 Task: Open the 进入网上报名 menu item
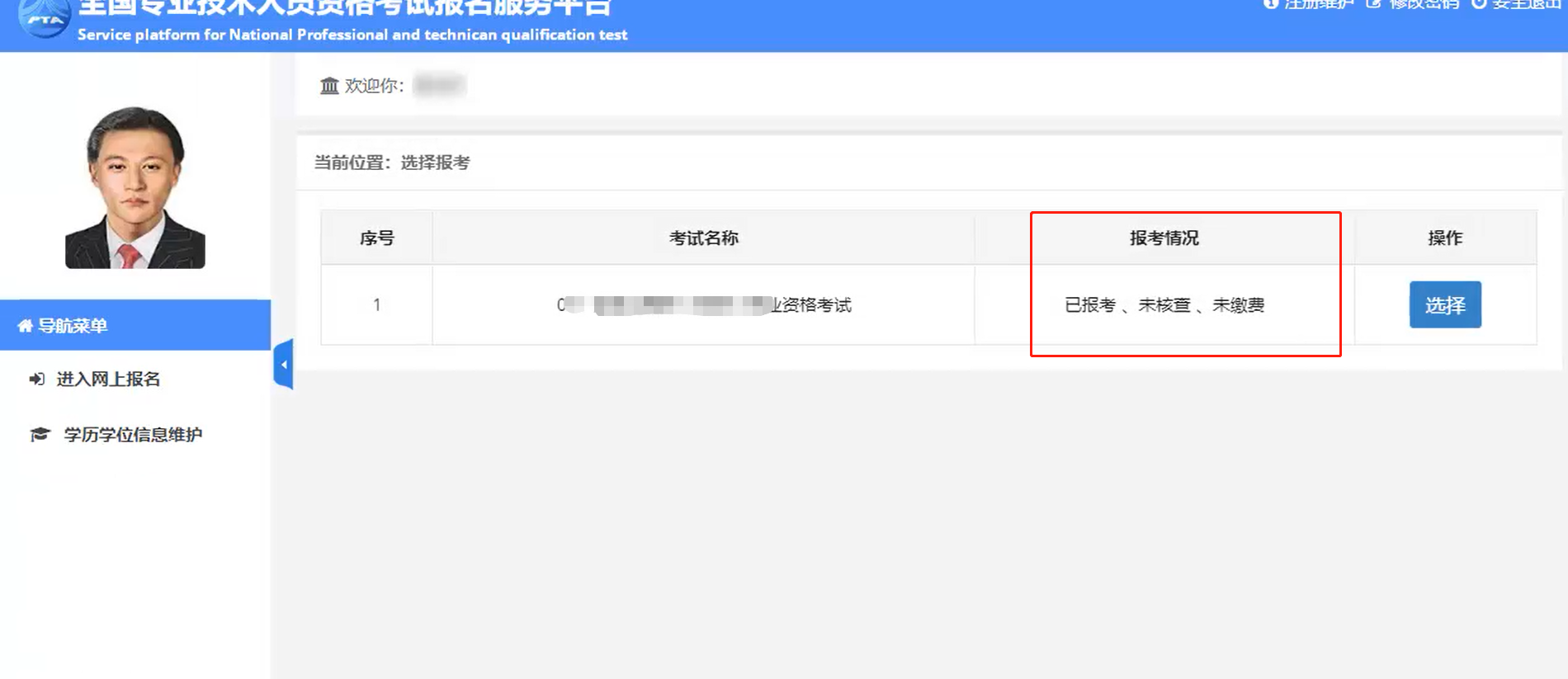pyautogui.click(x=108, y=380)
